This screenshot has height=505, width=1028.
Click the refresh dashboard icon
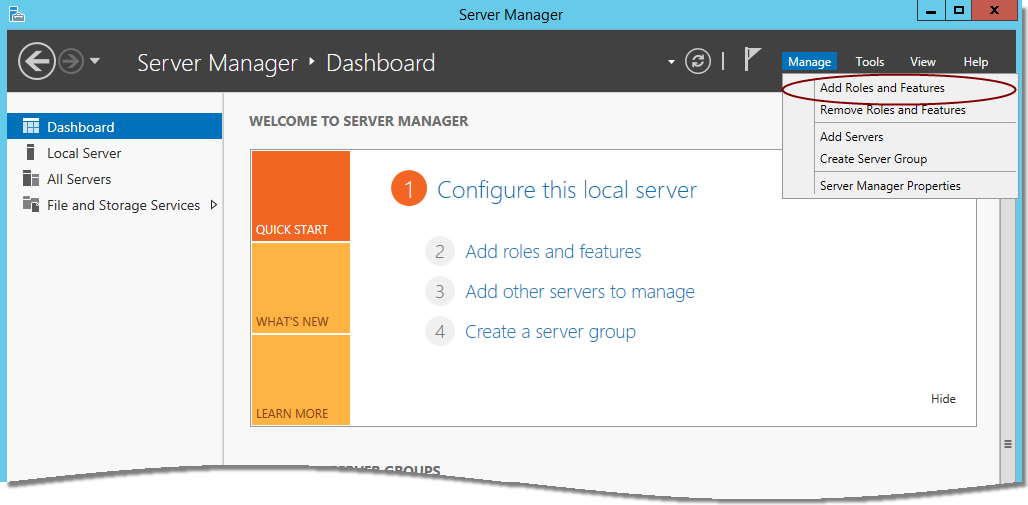point(698,62)
